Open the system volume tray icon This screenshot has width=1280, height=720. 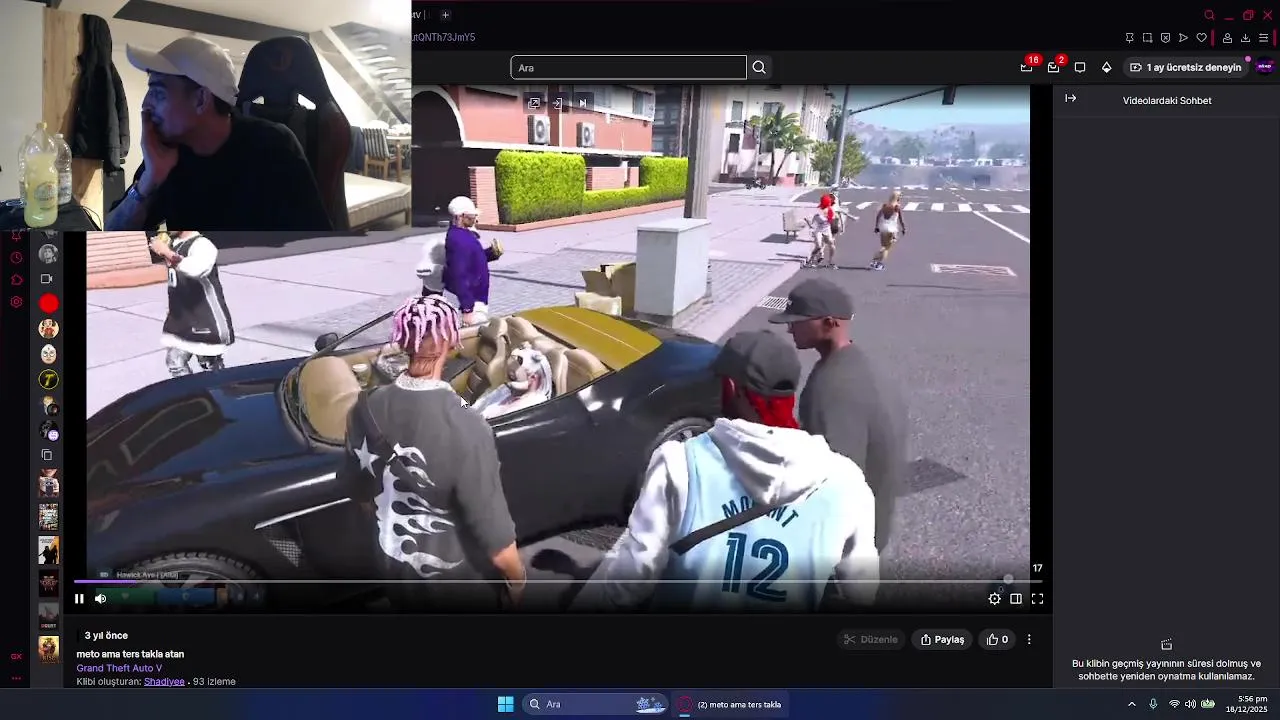coord(1190,704)
